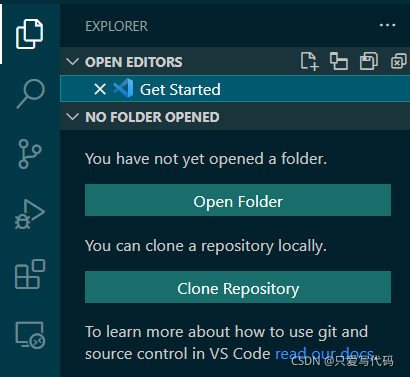
Task: Open the Extensions view
Action: point(30,274)
